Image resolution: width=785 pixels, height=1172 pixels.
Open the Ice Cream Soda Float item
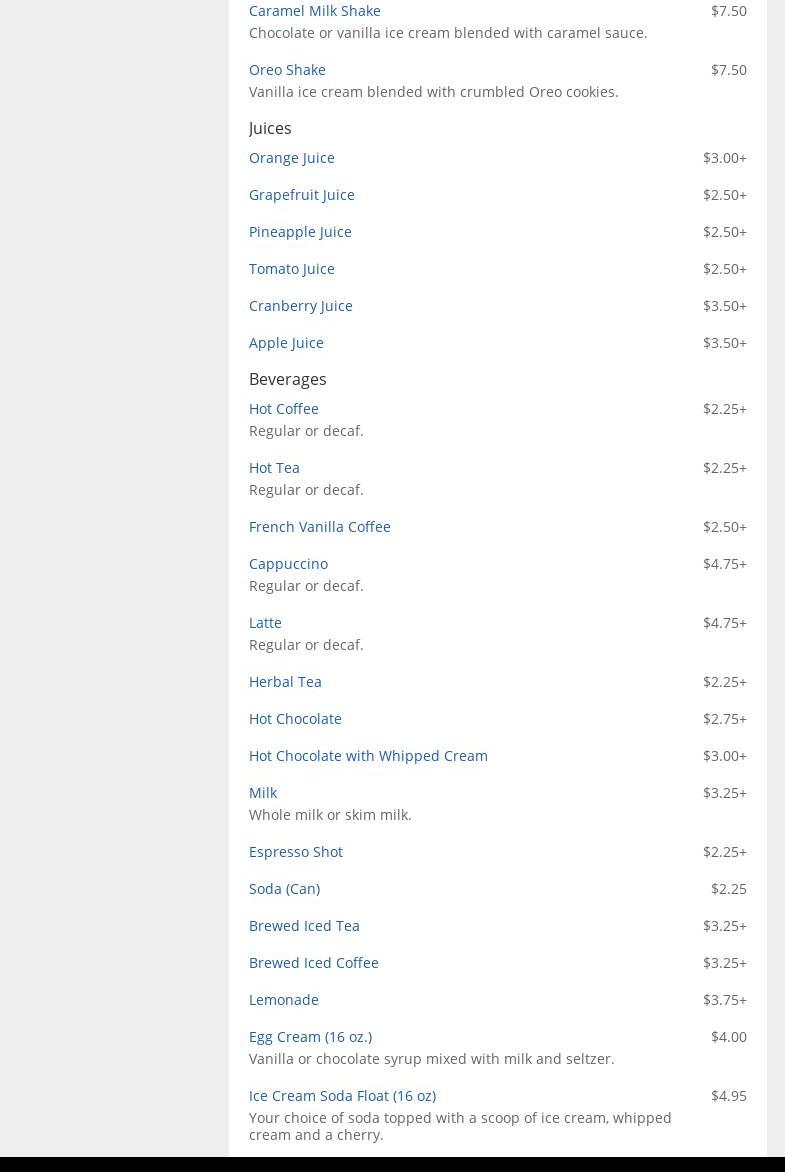pyautogui.click(x=342, y=1096)
